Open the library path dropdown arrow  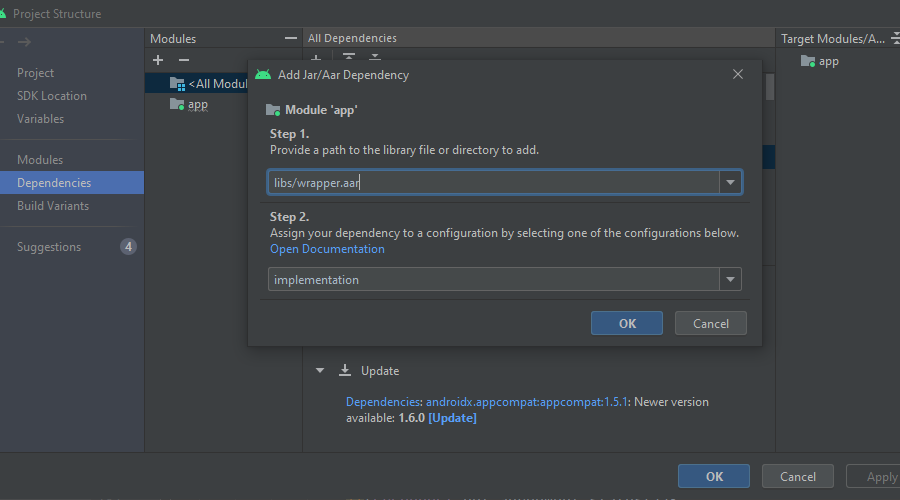pos(730,182)
